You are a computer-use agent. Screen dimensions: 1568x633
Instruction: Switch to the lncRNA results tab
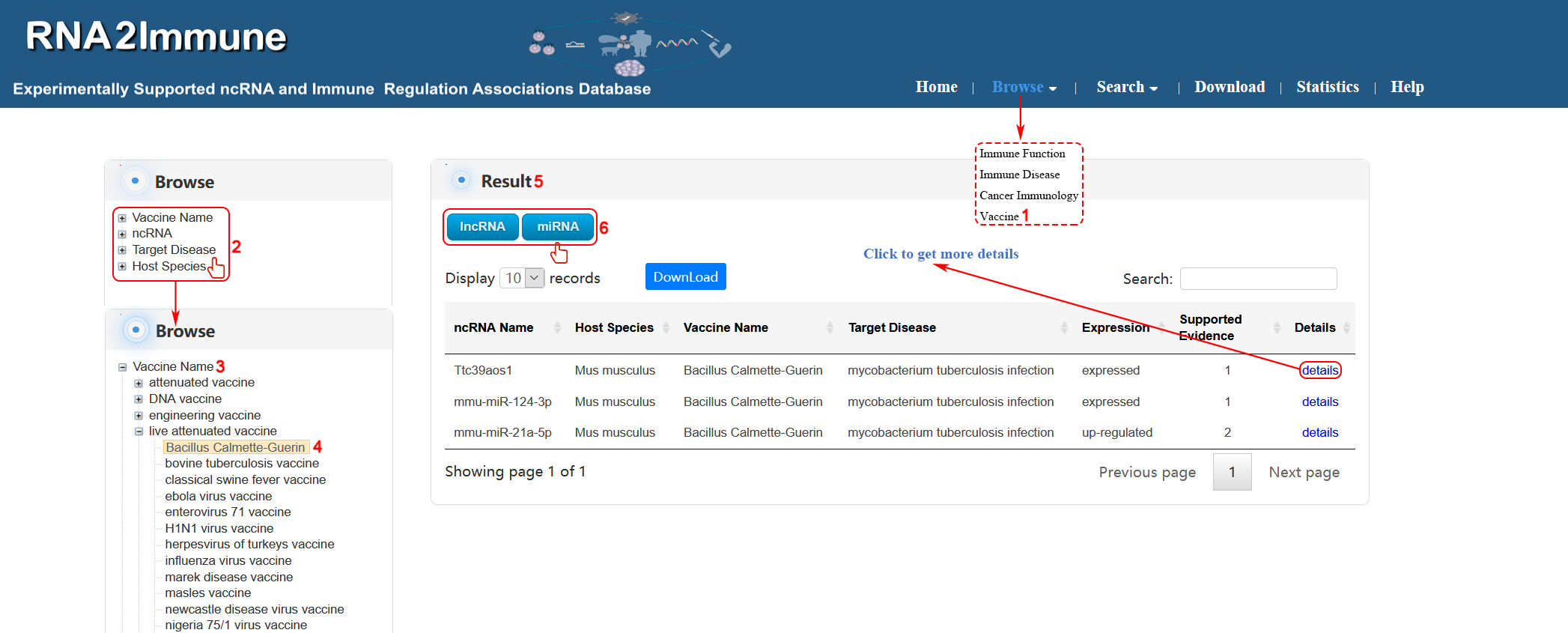[x=482, y=226]
